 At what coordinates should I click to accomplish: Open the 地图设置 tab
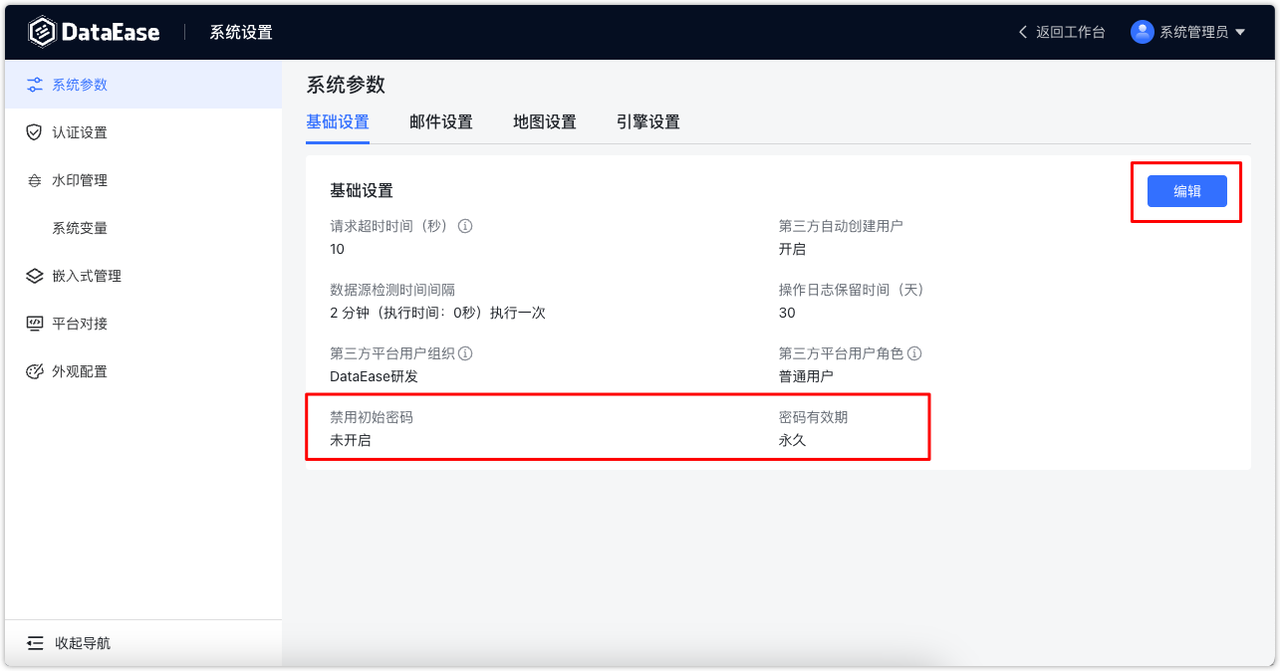point(544,122)
